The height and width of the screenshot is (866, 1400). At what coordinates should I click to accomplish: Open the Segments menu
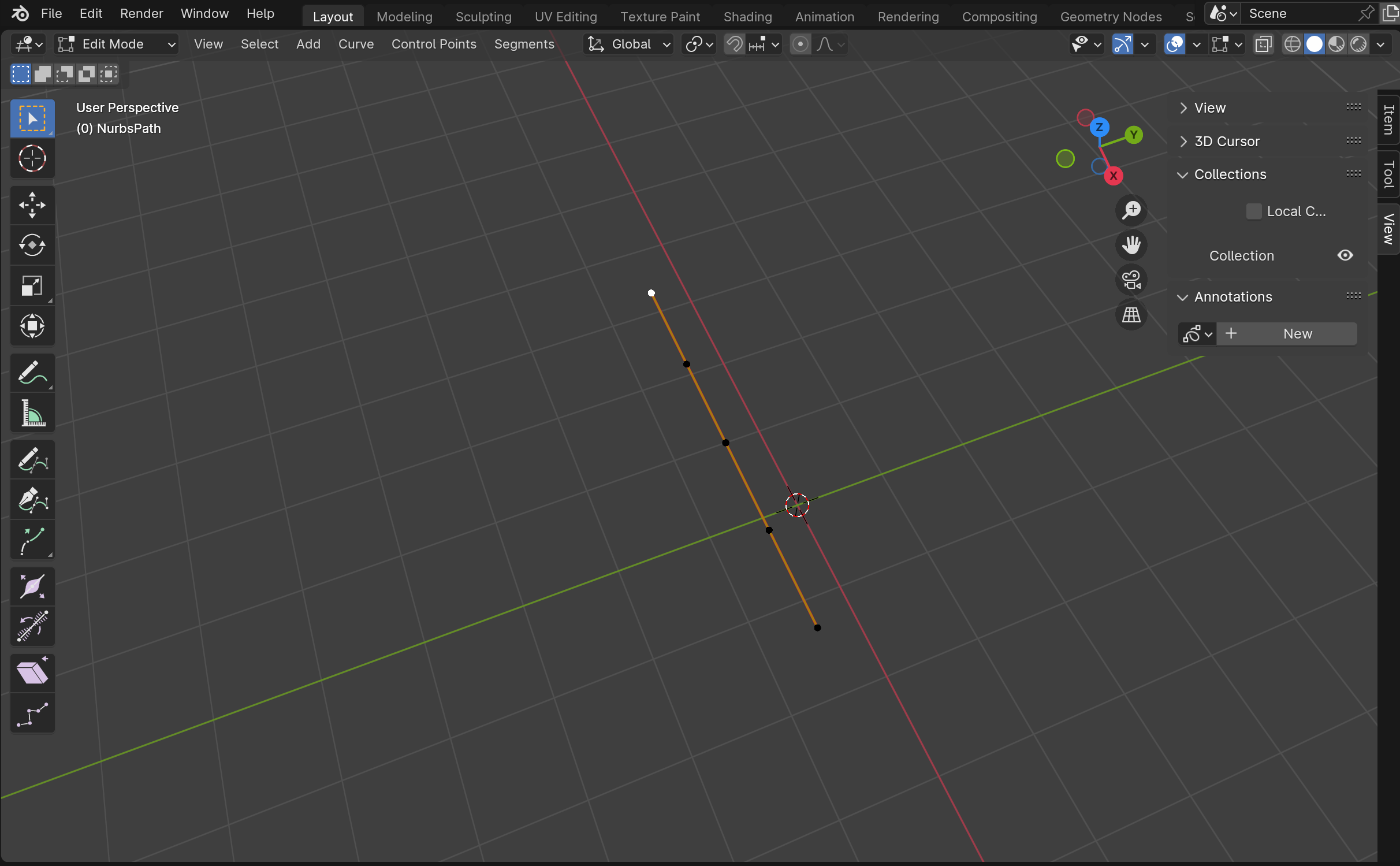point(524,44)
